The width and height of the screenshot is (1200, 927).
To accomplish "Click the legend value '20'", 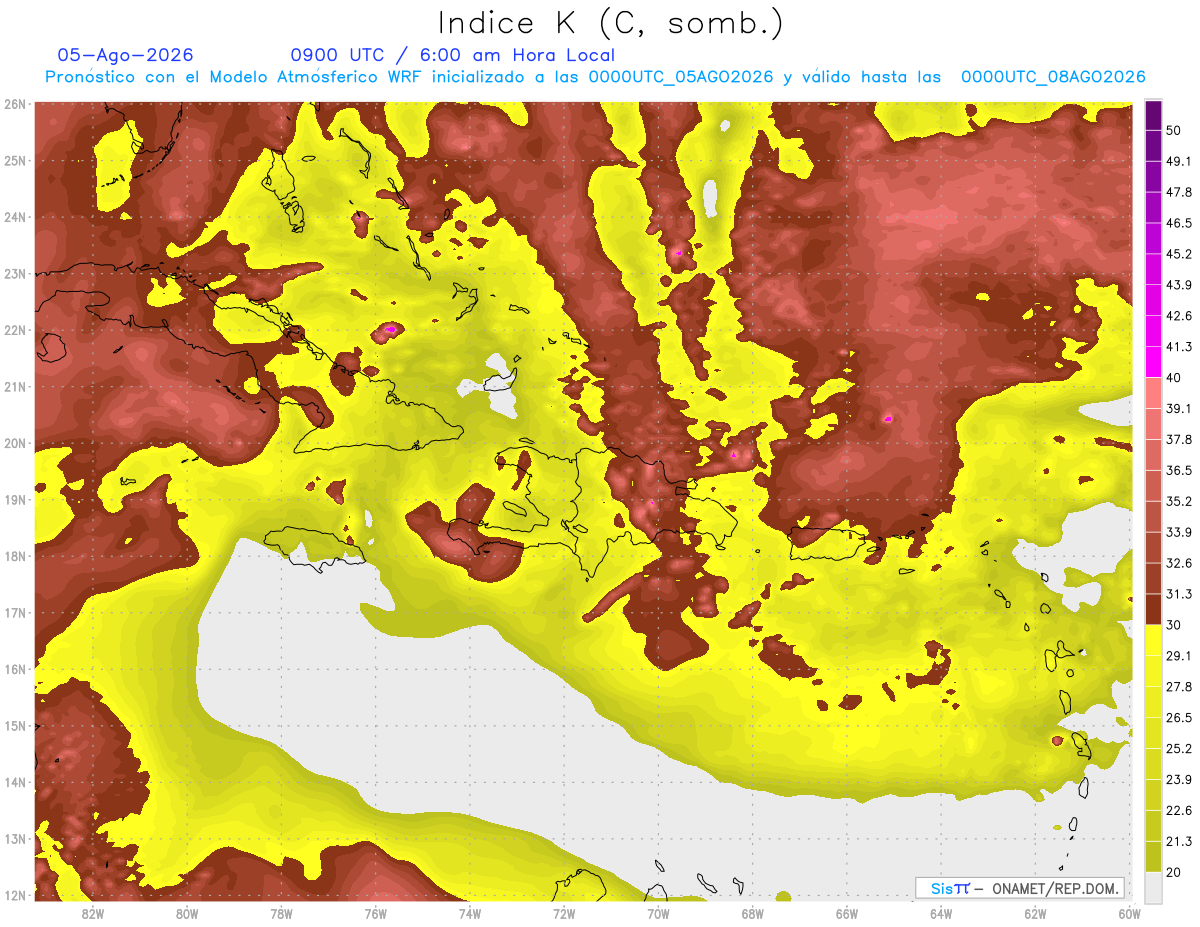I will (1174, 871).
